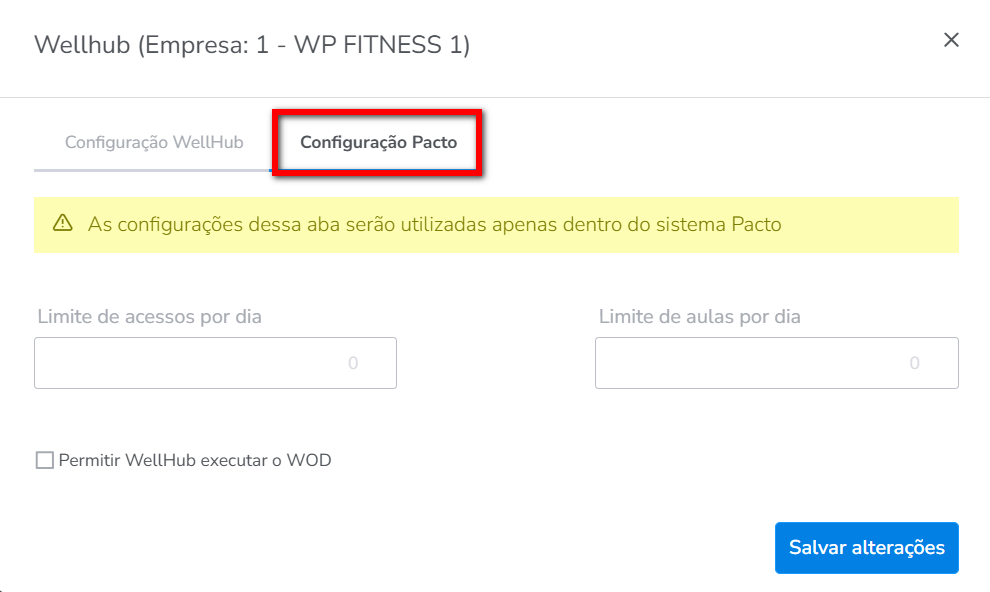Click the yellow warning banner message text
This screenshot has width=990, height=592.
pyautogui.click(x=434, y=225)
